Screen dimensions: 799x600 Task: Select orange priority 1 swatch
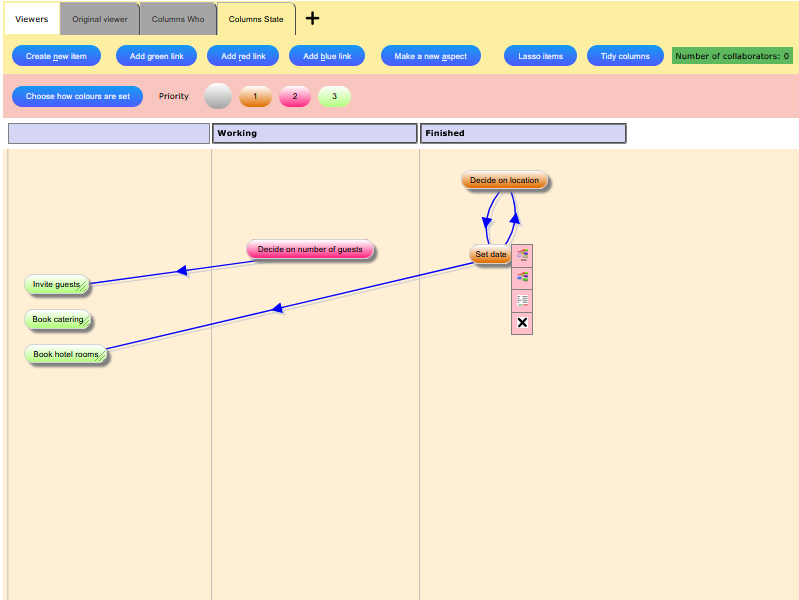255,96
